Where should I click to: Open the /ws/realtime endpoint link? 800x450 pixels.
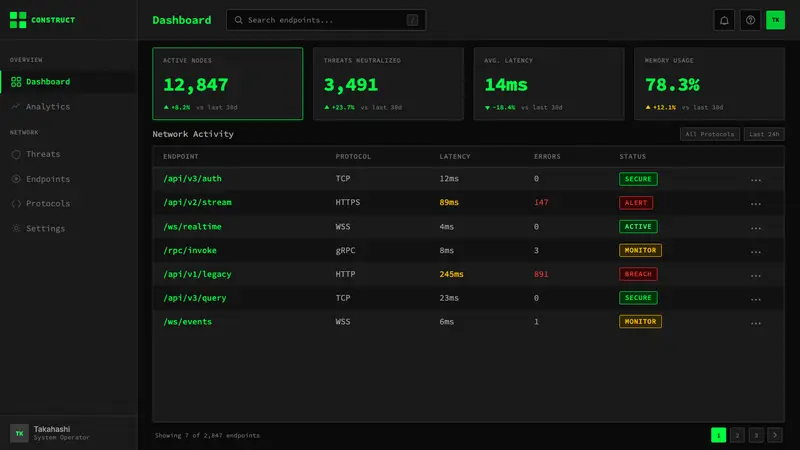pos(192,227)
